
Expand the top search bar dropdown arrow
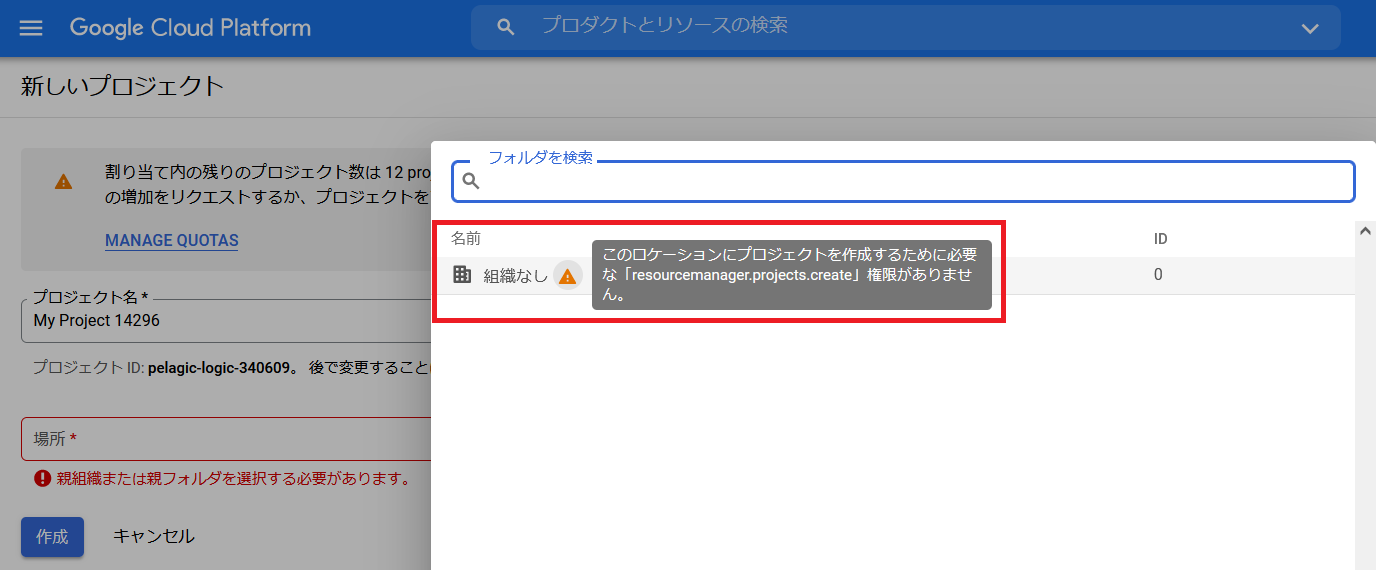1310,28
